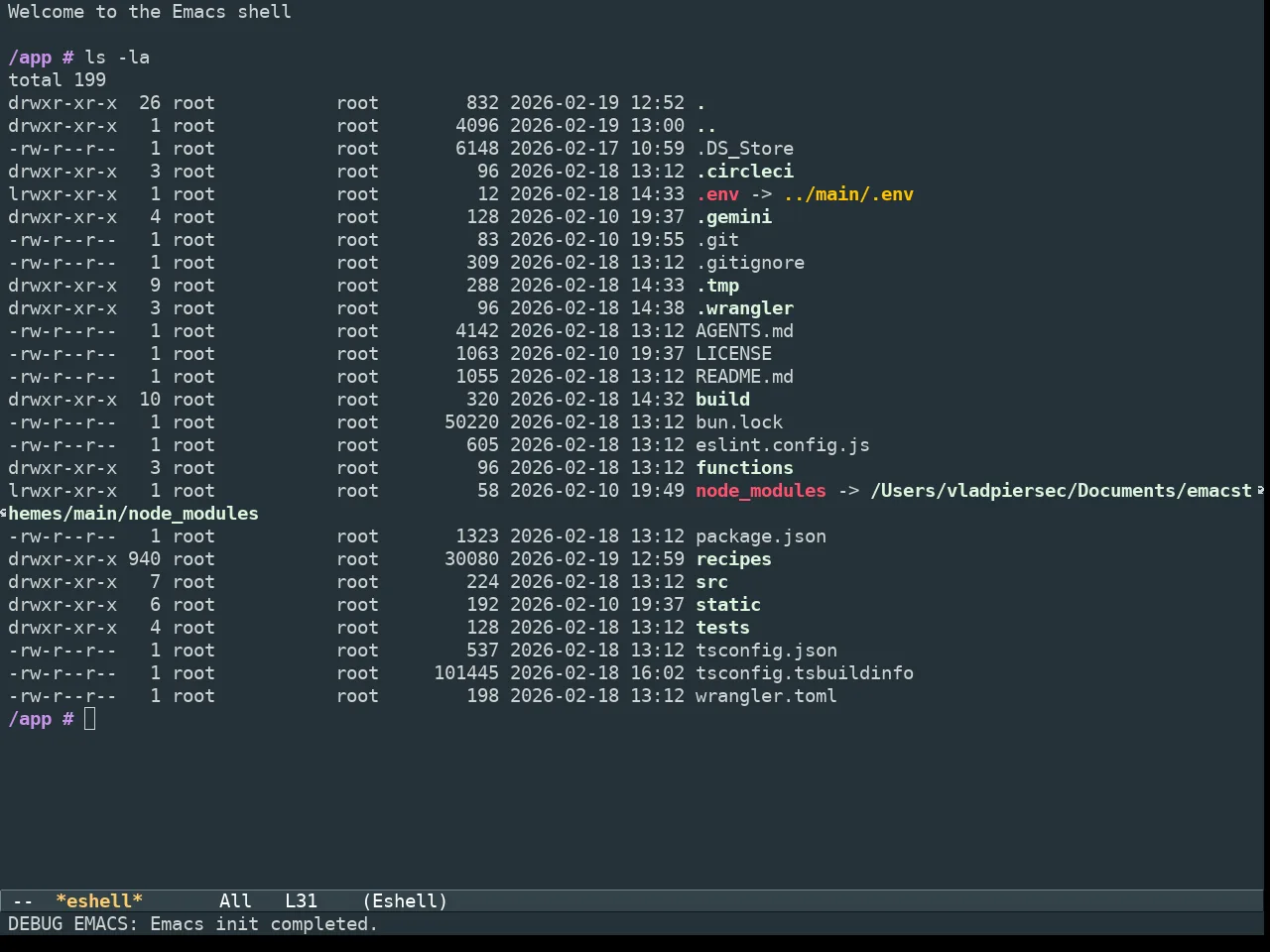
Task: Click the L31 line number indicator
Action: 302,901
